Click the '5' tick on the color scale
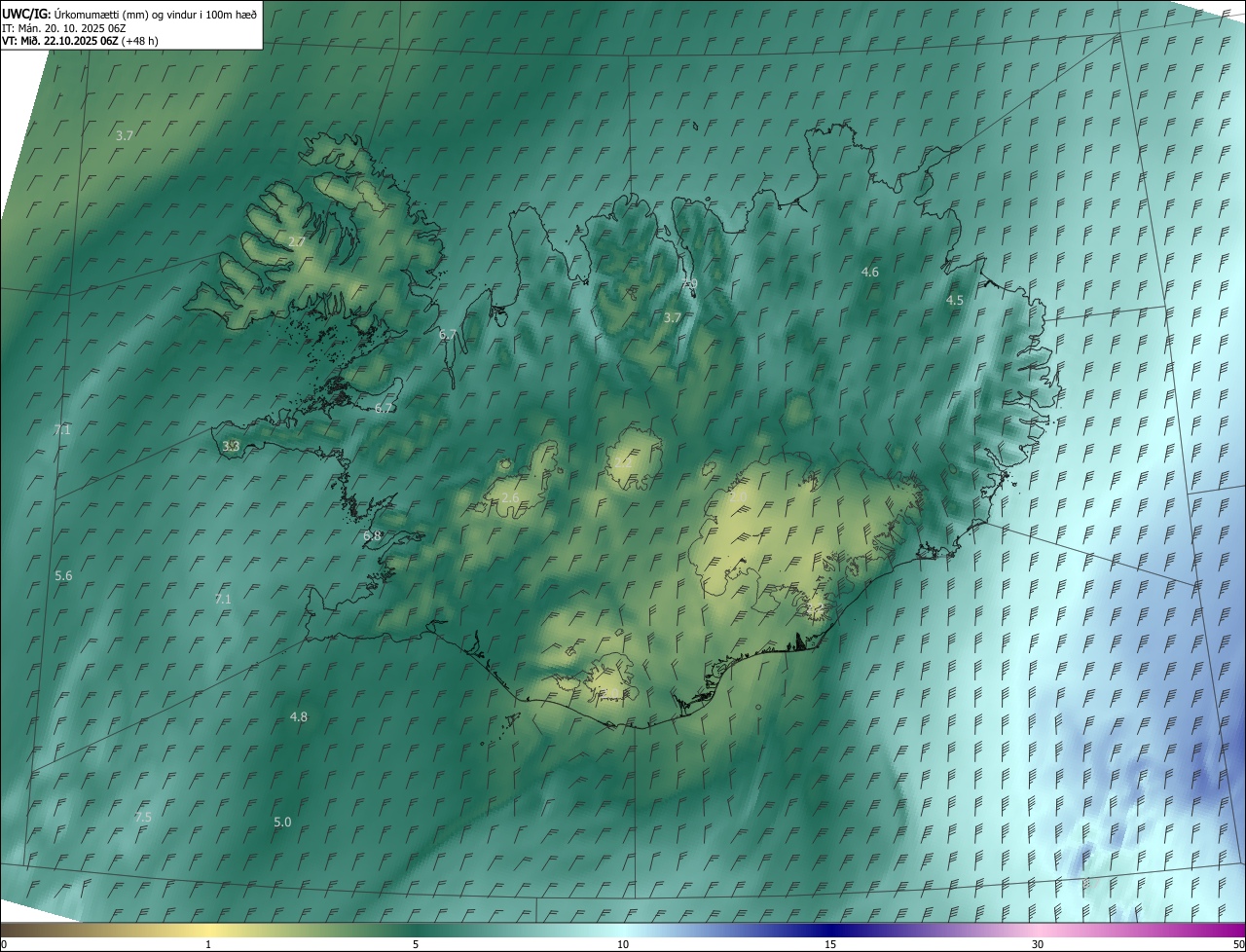 [x=416, y=945]
